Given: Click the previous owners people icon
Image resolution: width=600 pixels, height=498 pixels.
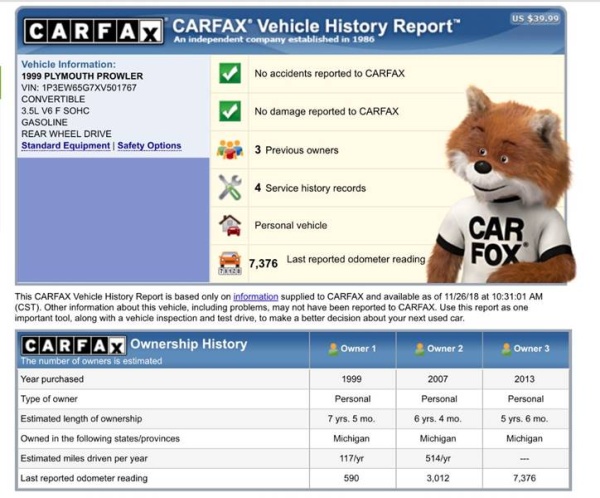Looking at the screenshot, I should pyautogui.click(x=230, y=150).
